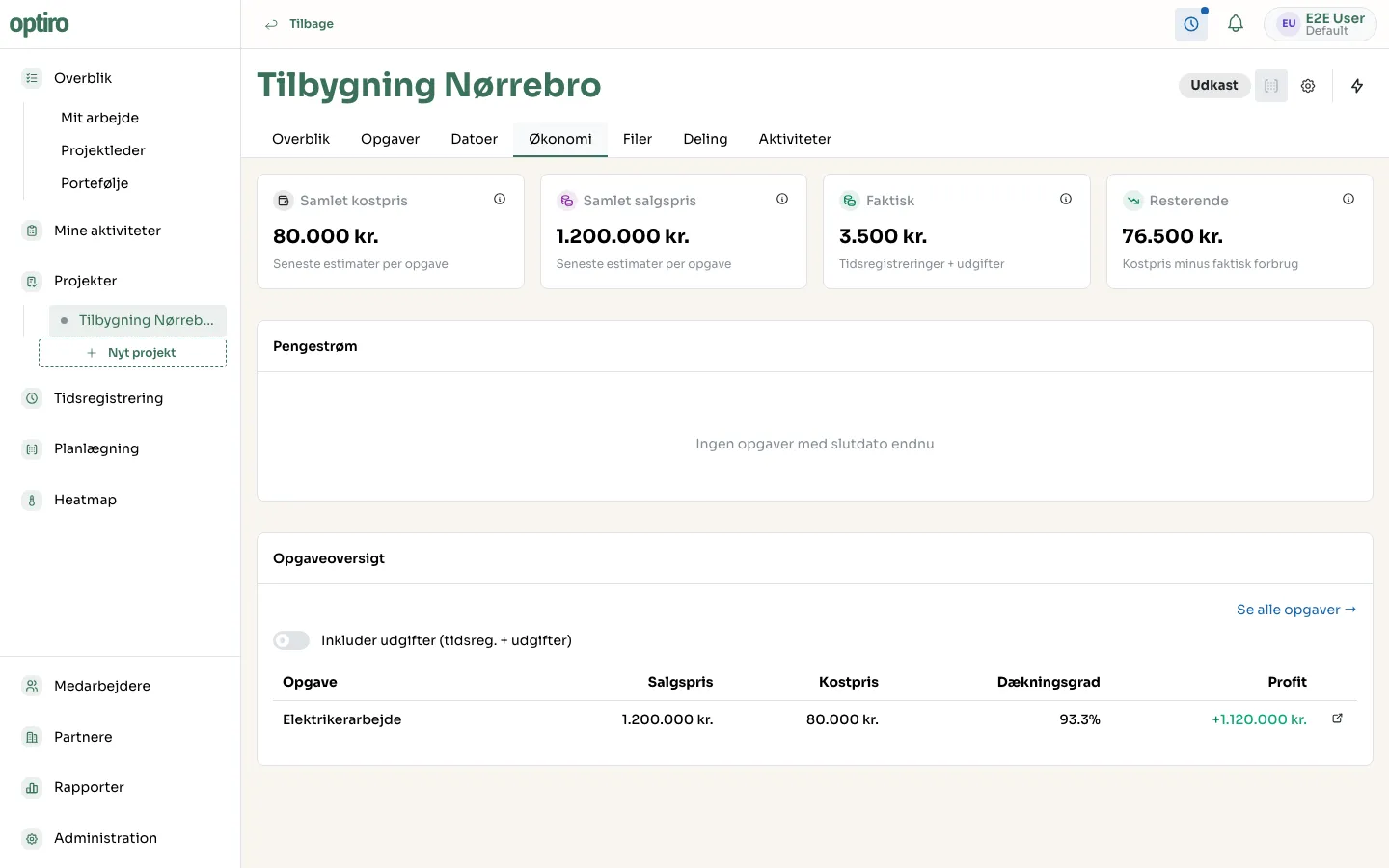
Task: Click the Partnere building icon
Action: (x=32, y=737)
